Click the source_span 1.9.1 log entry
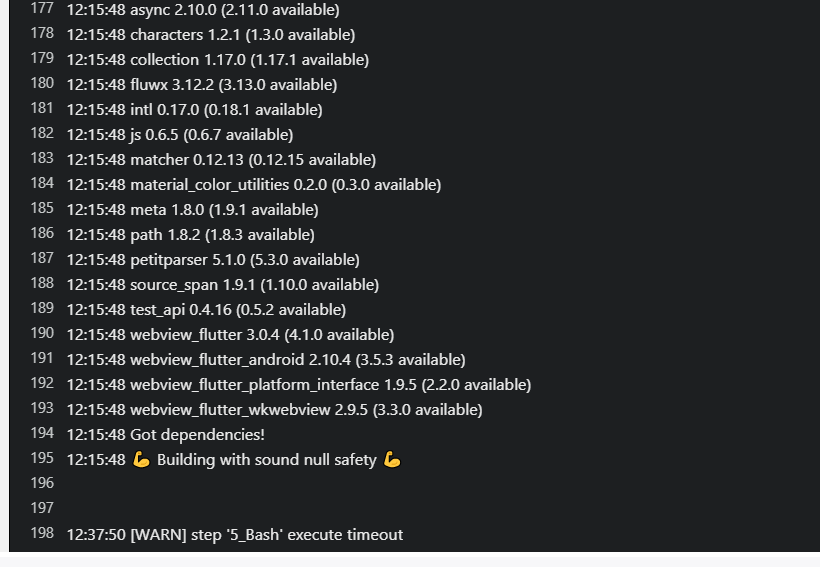 [223, 285]
